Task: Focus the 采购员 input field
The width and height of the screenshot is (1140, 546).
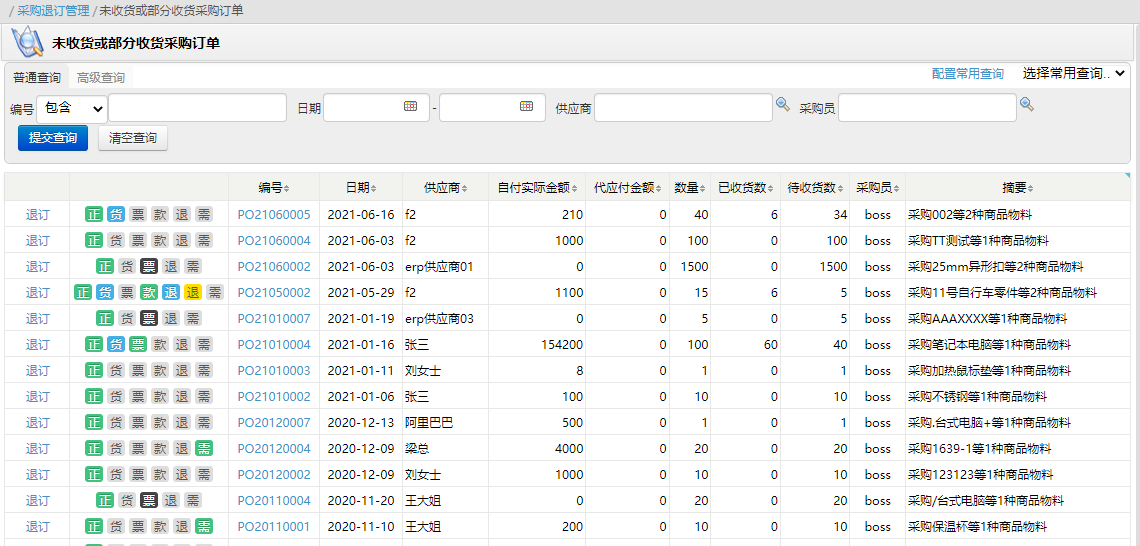Action: click(927, 108)
